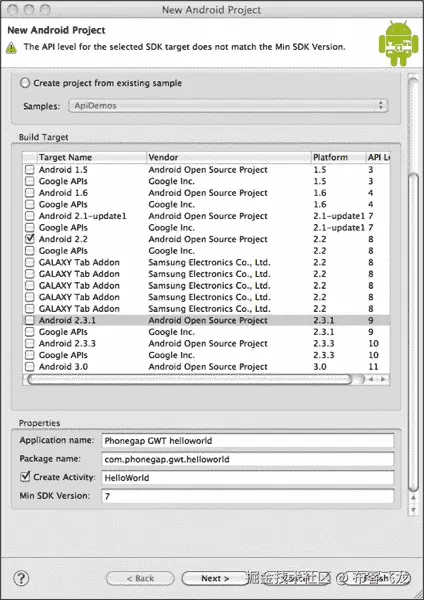
Task: Sort by the API Level column header
Action: click(x=378, y=157)
